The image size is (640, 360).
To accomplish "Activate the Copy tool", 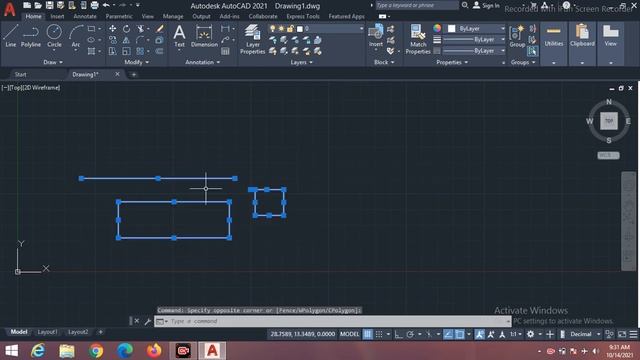I will [x=112, y=40].
